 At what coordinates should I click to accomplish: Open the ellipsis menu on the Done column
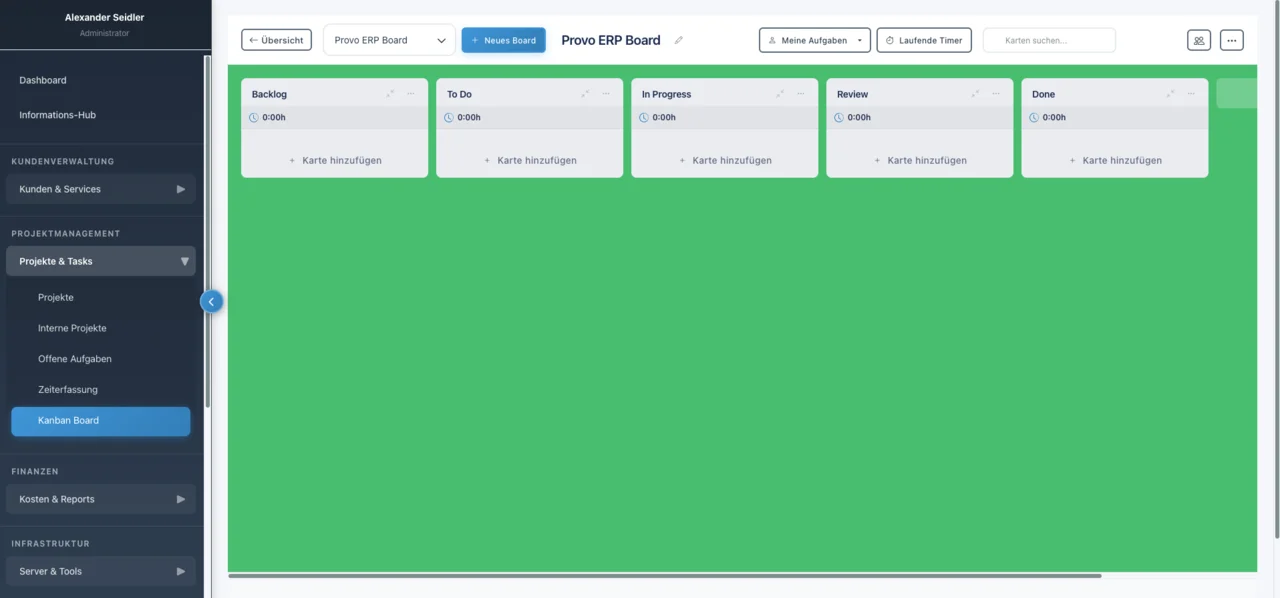pyautogui.click(x=1190, y=93)
